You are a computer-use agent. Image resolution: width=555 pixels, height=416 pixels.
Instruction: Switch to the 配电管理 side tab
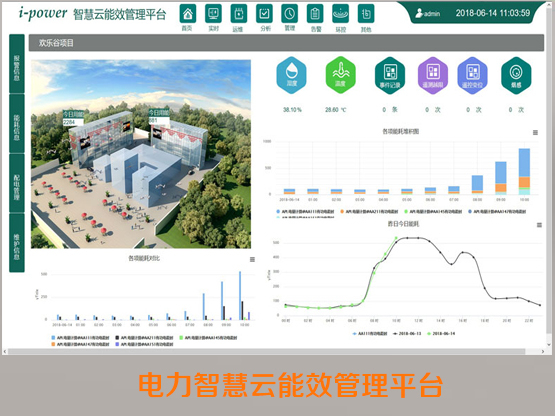click(x=17, y=183)
